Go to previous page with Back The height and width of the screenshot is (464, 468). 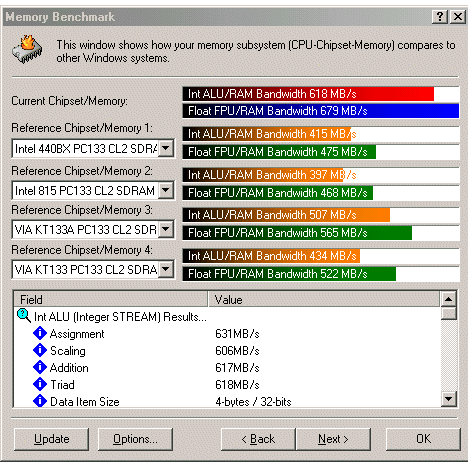(258, 439)
